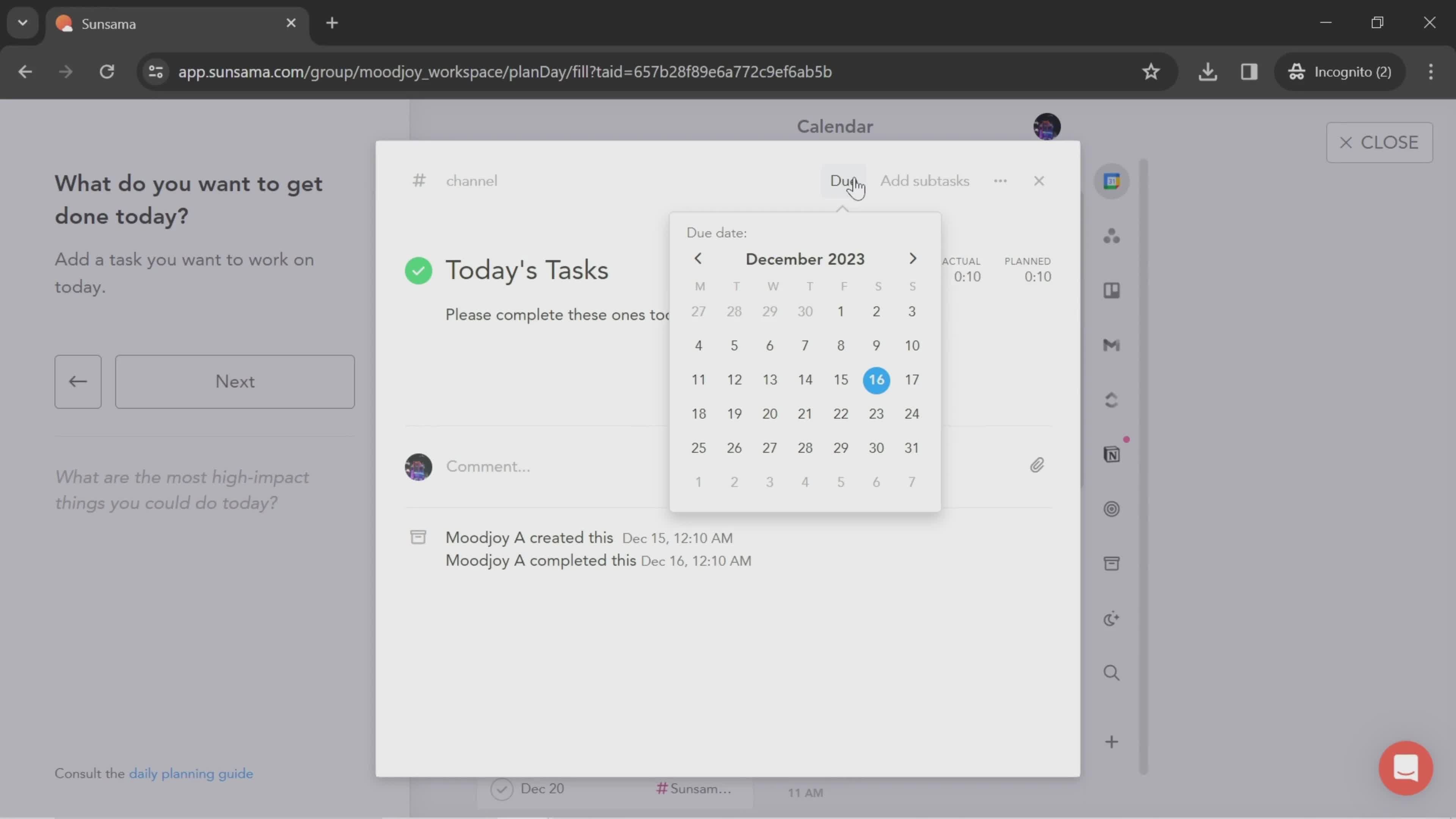This screenshot has width=1456, height=819.
Task: Follow the daily planning guide link
Action: coord(191,773)
